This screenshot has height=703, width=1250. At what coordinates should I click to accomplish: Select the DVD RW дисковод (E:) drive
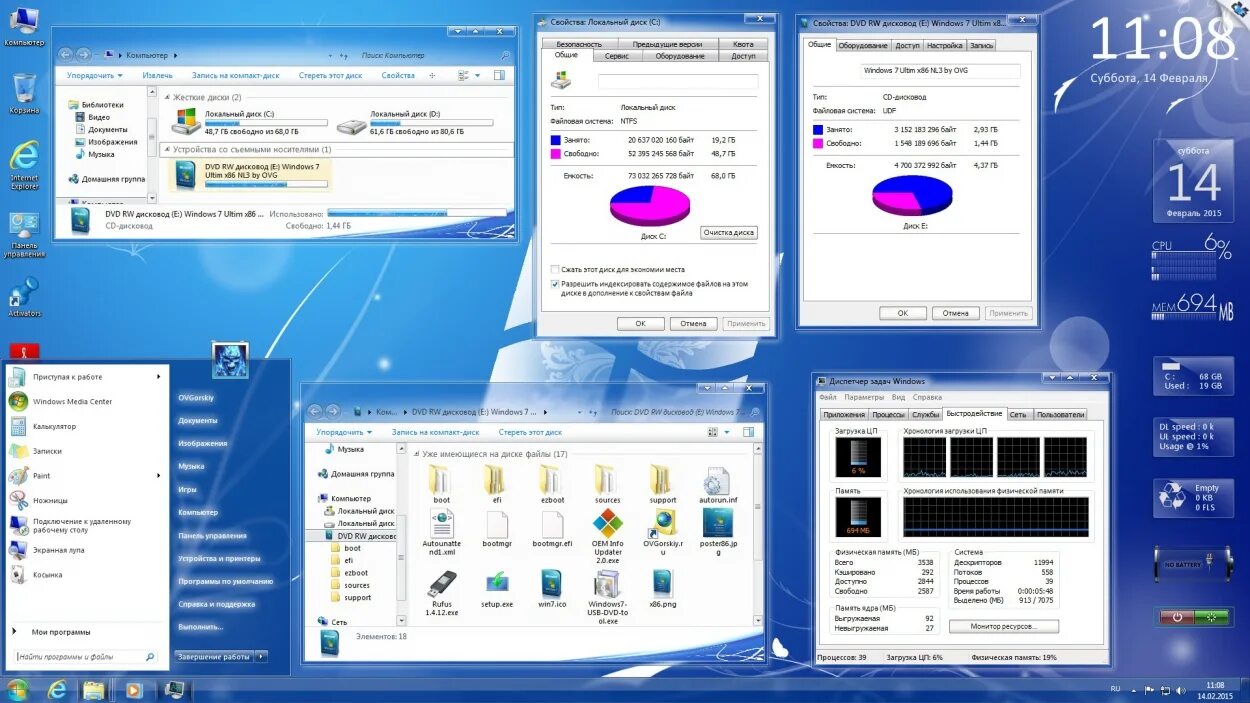[x=250, y=175]
